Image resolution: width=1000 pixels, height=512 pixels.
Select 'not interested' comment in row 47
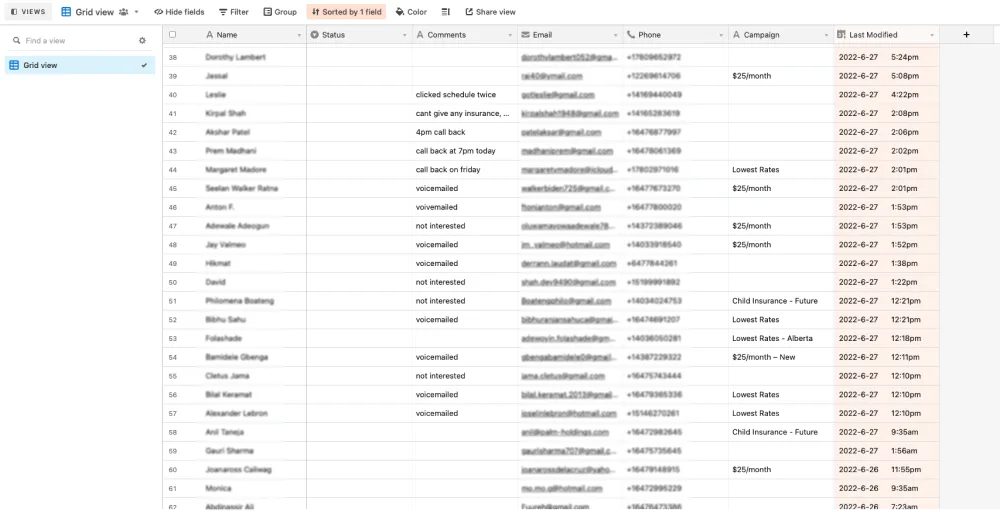[465, 226]
